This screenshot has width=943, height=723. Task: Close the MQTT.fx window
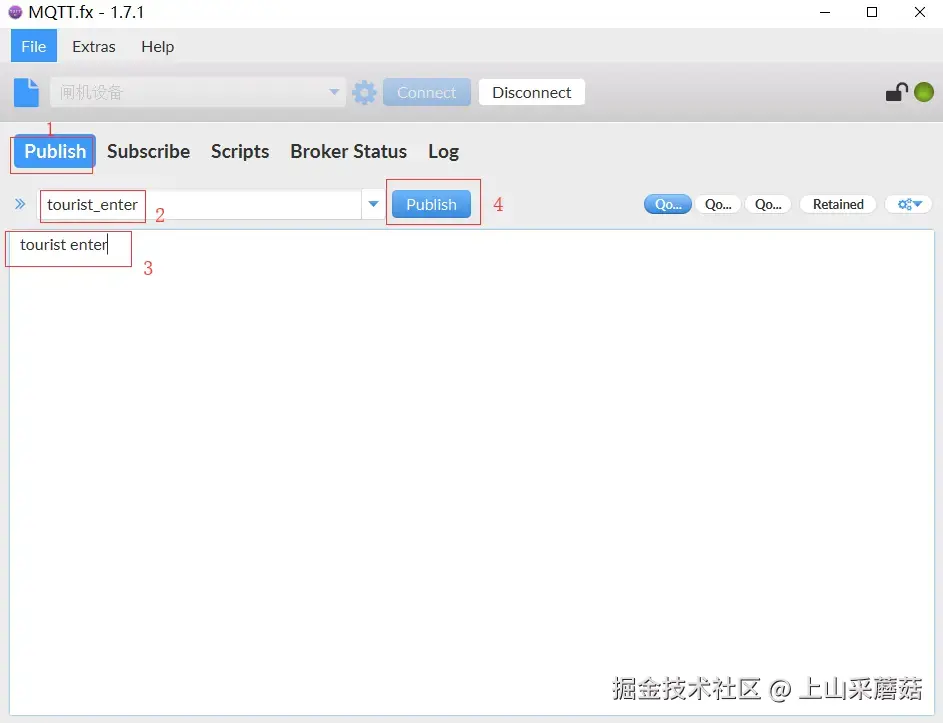920,12
